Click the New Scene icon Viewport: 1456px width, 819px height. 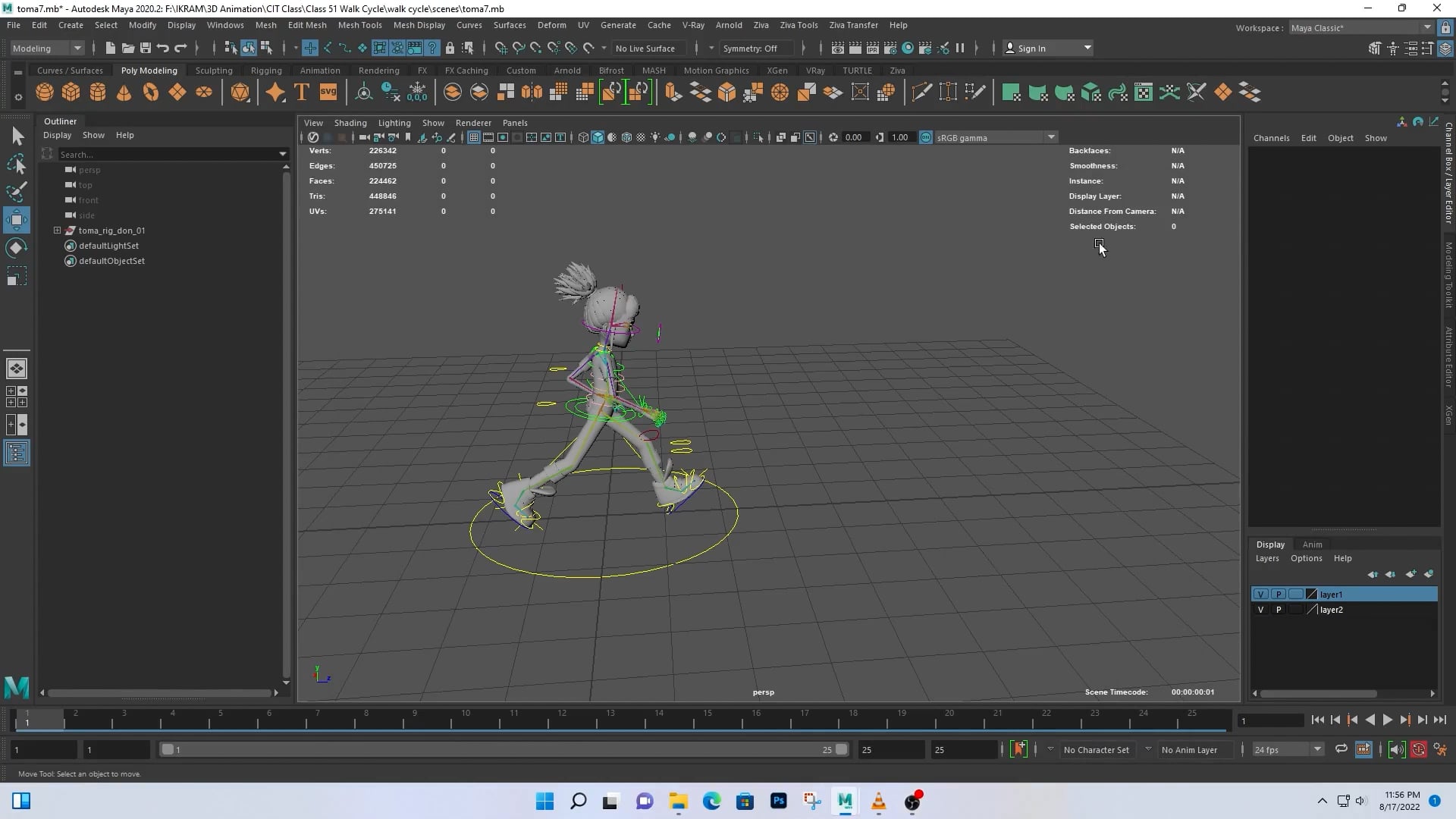(111, 48)
